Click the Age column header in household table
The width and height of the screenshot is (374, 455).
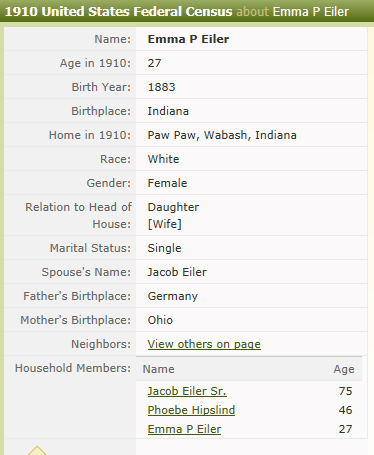(344, 369)
